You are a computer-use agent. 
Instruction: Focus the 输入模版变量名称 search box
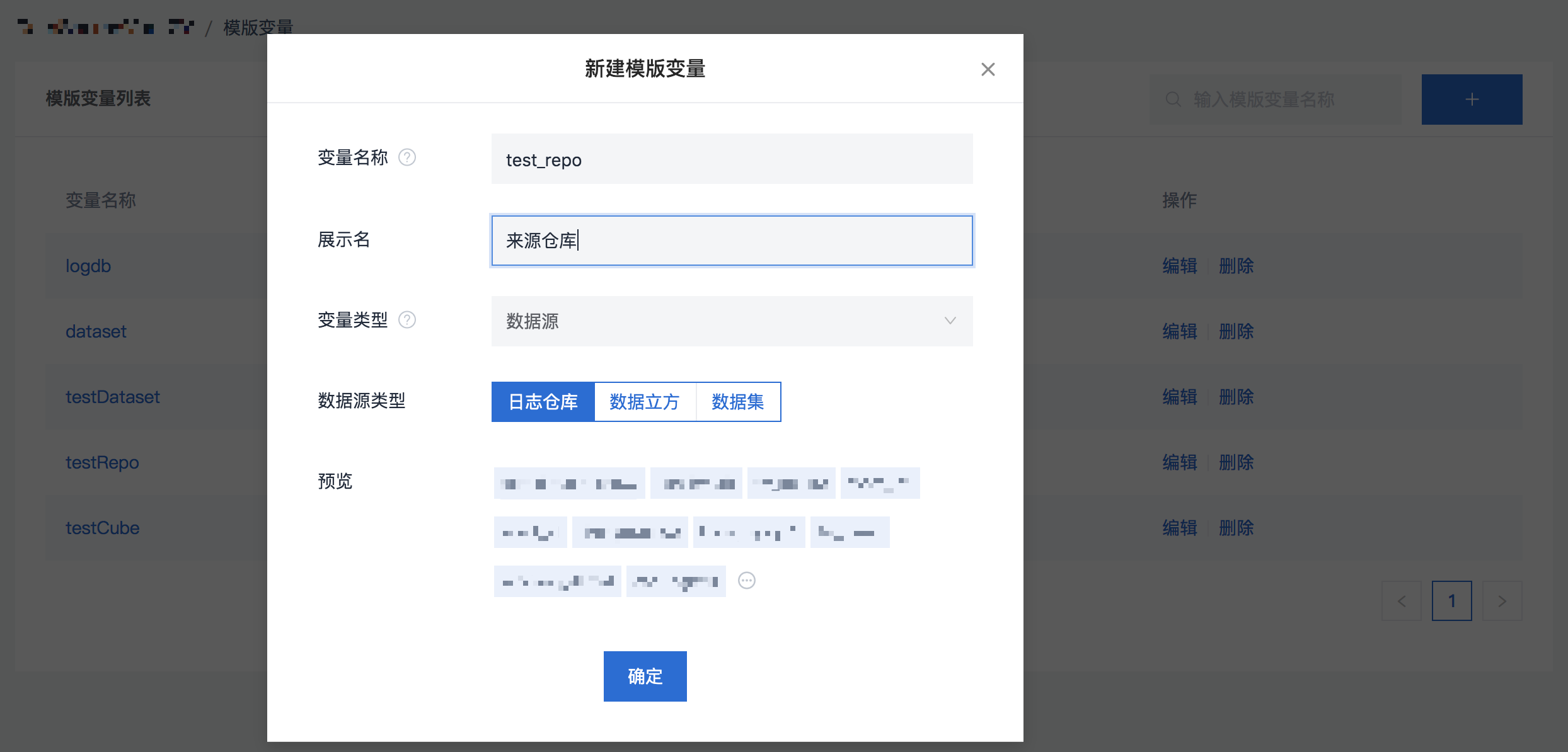(1276, 100)
